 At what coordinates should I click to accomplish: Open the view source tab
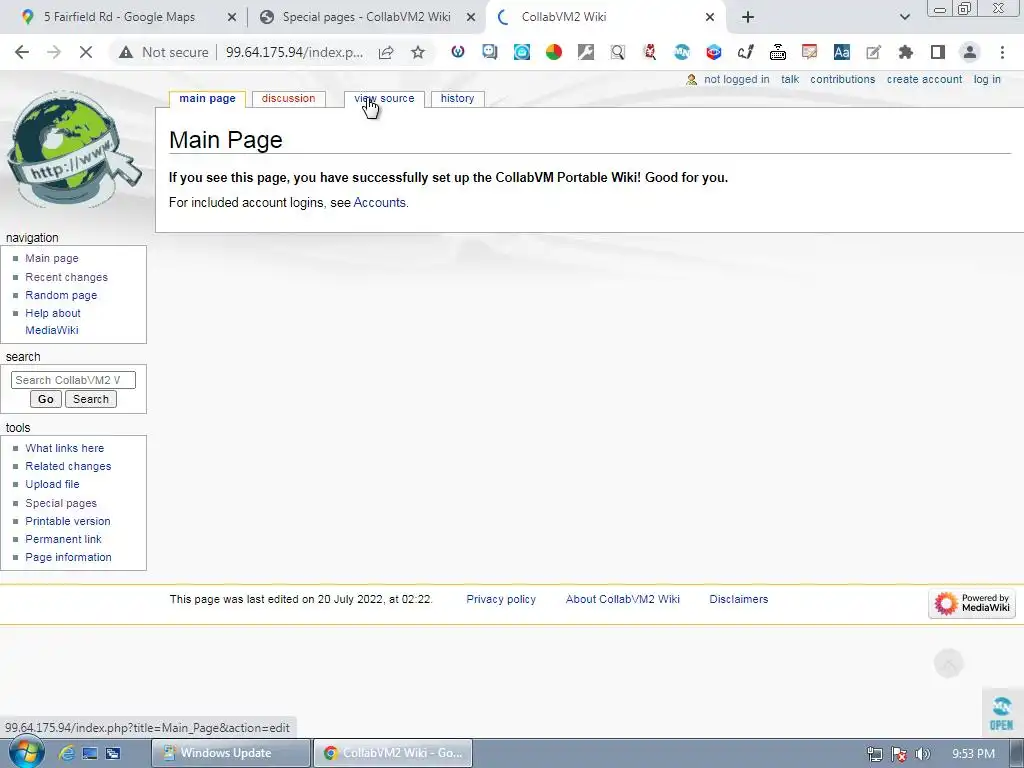[x=384, y=99]
